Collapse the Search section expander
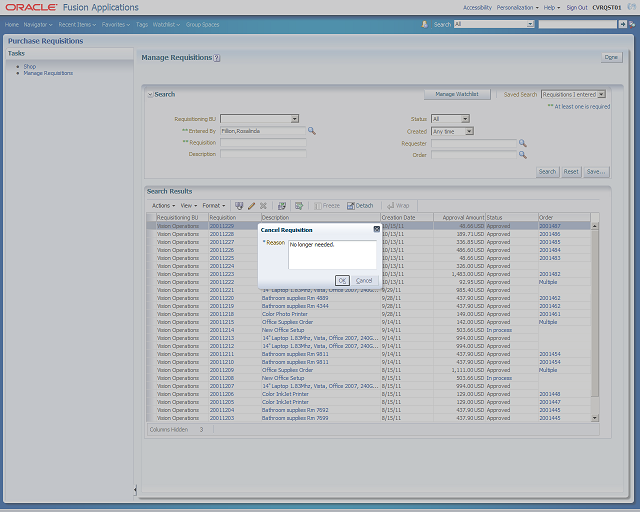The width and height of the screenshot is (640, 512). [150, 95]
